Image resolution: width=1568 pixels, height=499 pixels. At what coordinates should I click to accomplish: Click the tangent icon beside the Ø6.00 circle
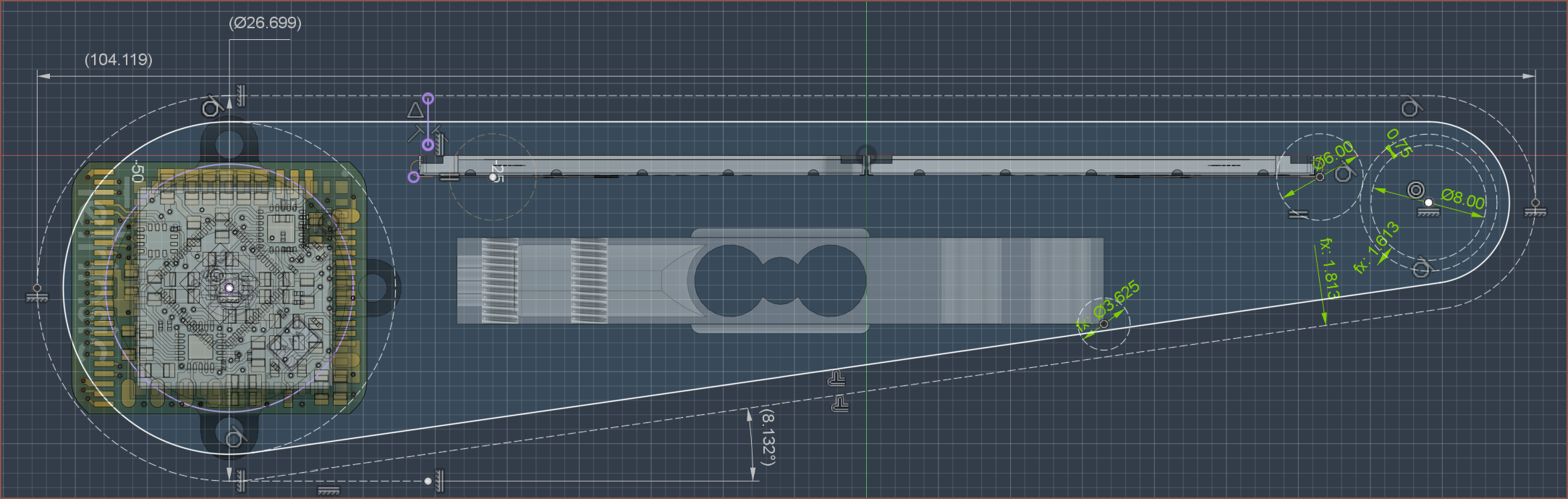click(x=1344, y=174)
